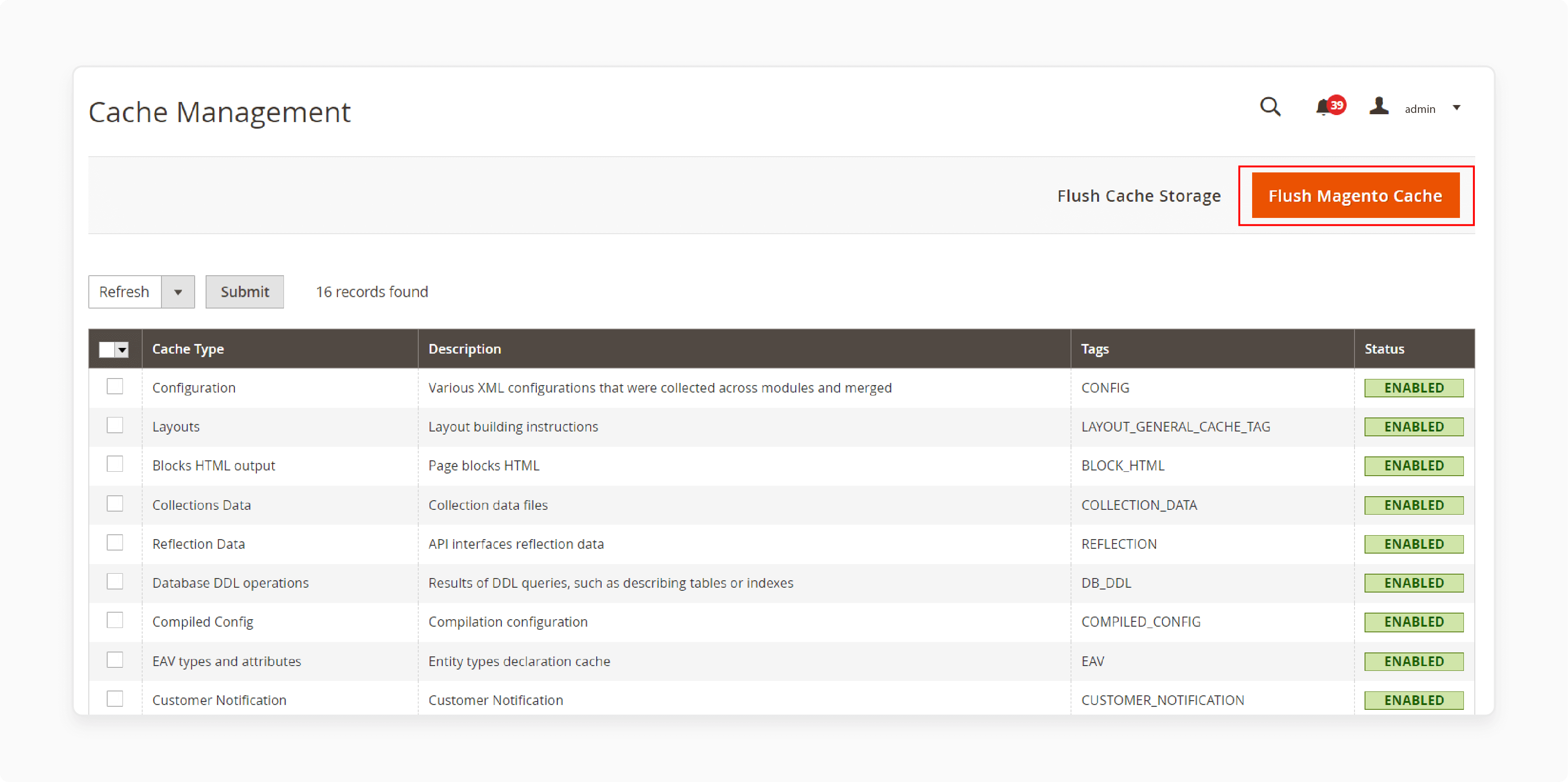The width and height of the screenshot is (1568, 782).
Task: Check the Layouts cache type checkbox
Action: (115, 426)
